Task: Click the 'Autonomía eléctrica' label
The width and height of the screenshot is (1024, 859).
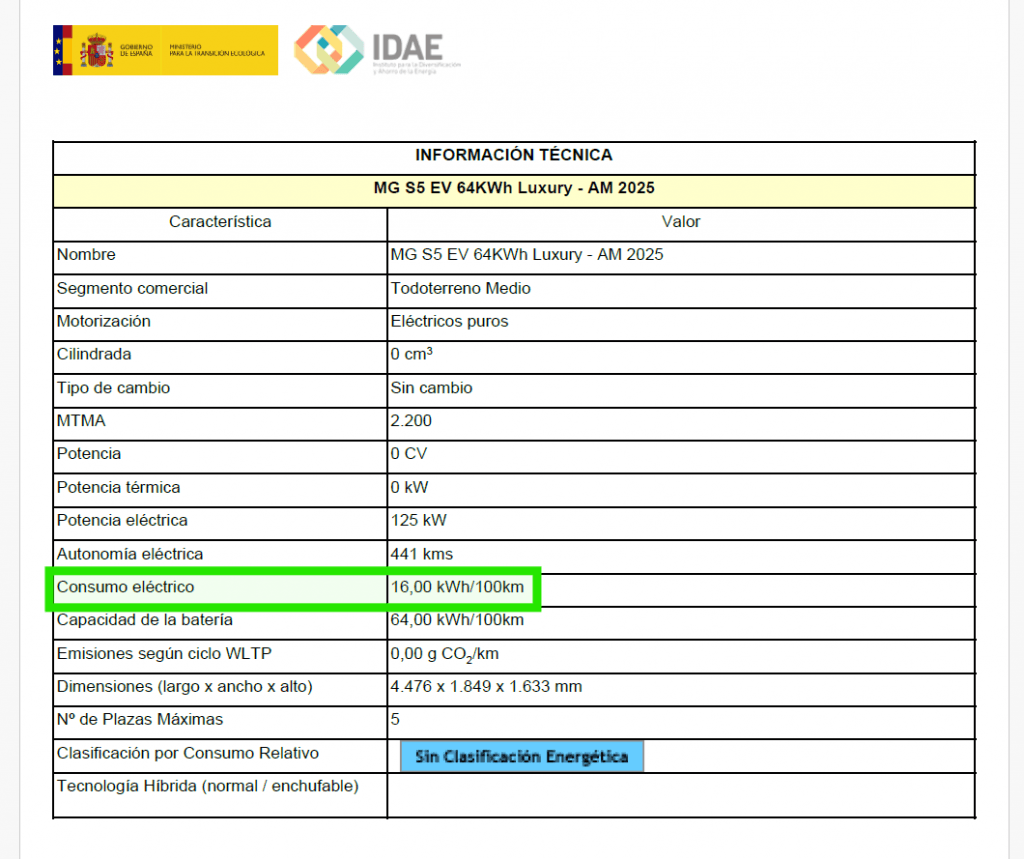Action: (130, 554)
